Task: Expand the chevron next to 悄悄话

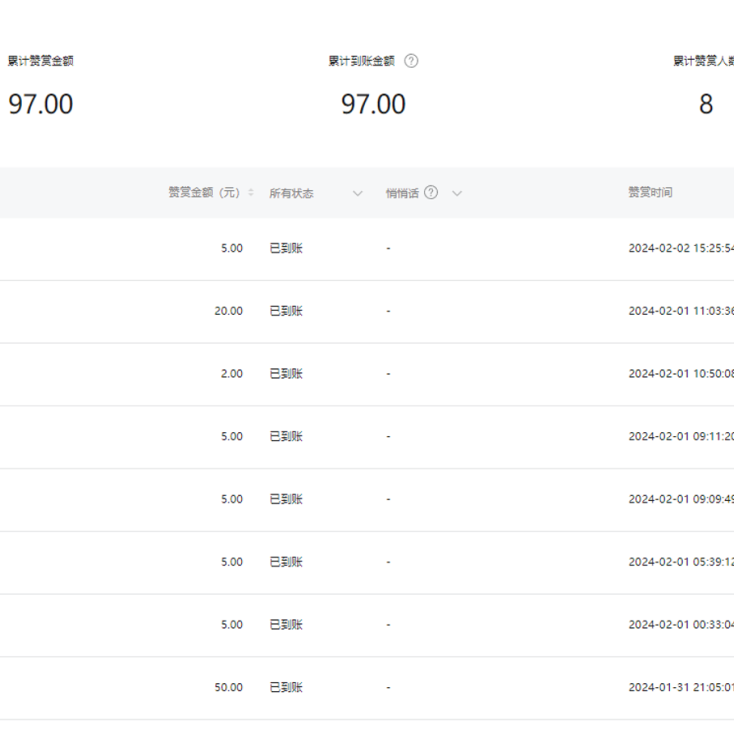Action: click(x=457, y=193)
